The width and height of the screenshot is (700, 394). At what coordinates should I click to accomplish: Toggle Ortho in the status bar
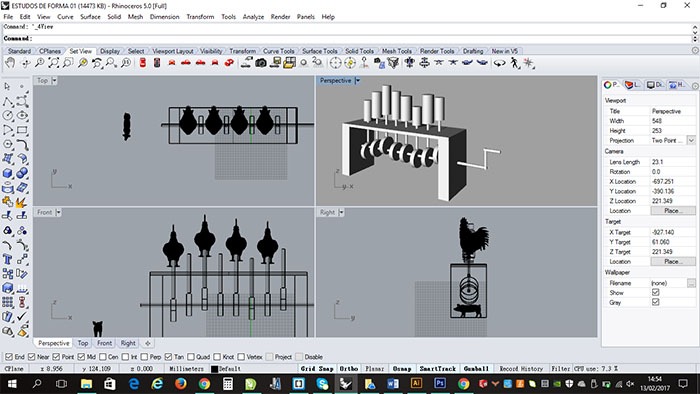pyautogui.click(x=349, y=369)
